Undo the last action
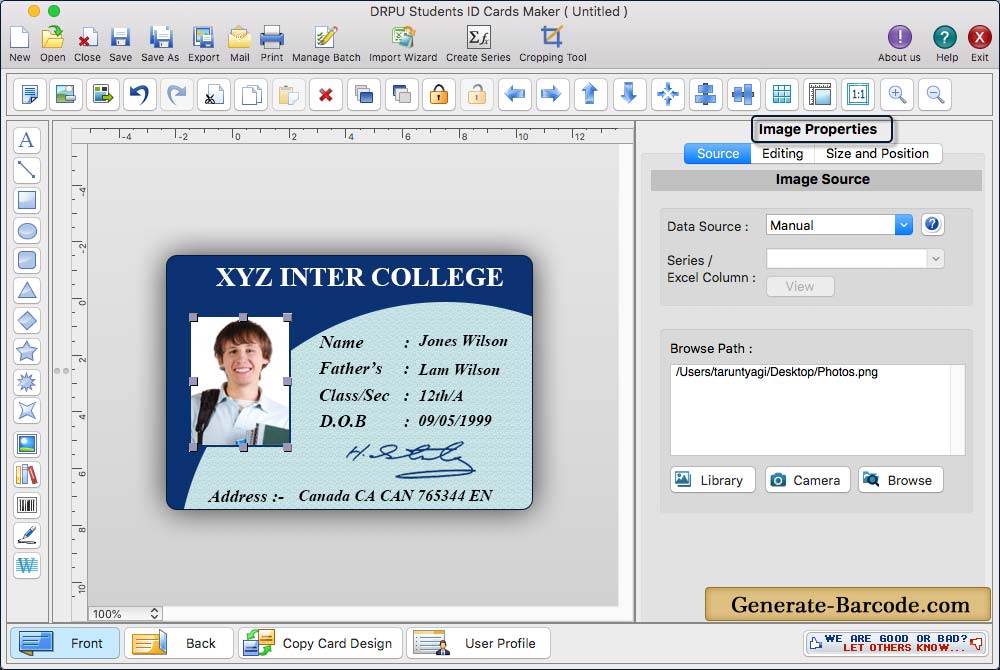Image resolution: width=1000 pixels, height=670 pixels. [x=140, y=94]
